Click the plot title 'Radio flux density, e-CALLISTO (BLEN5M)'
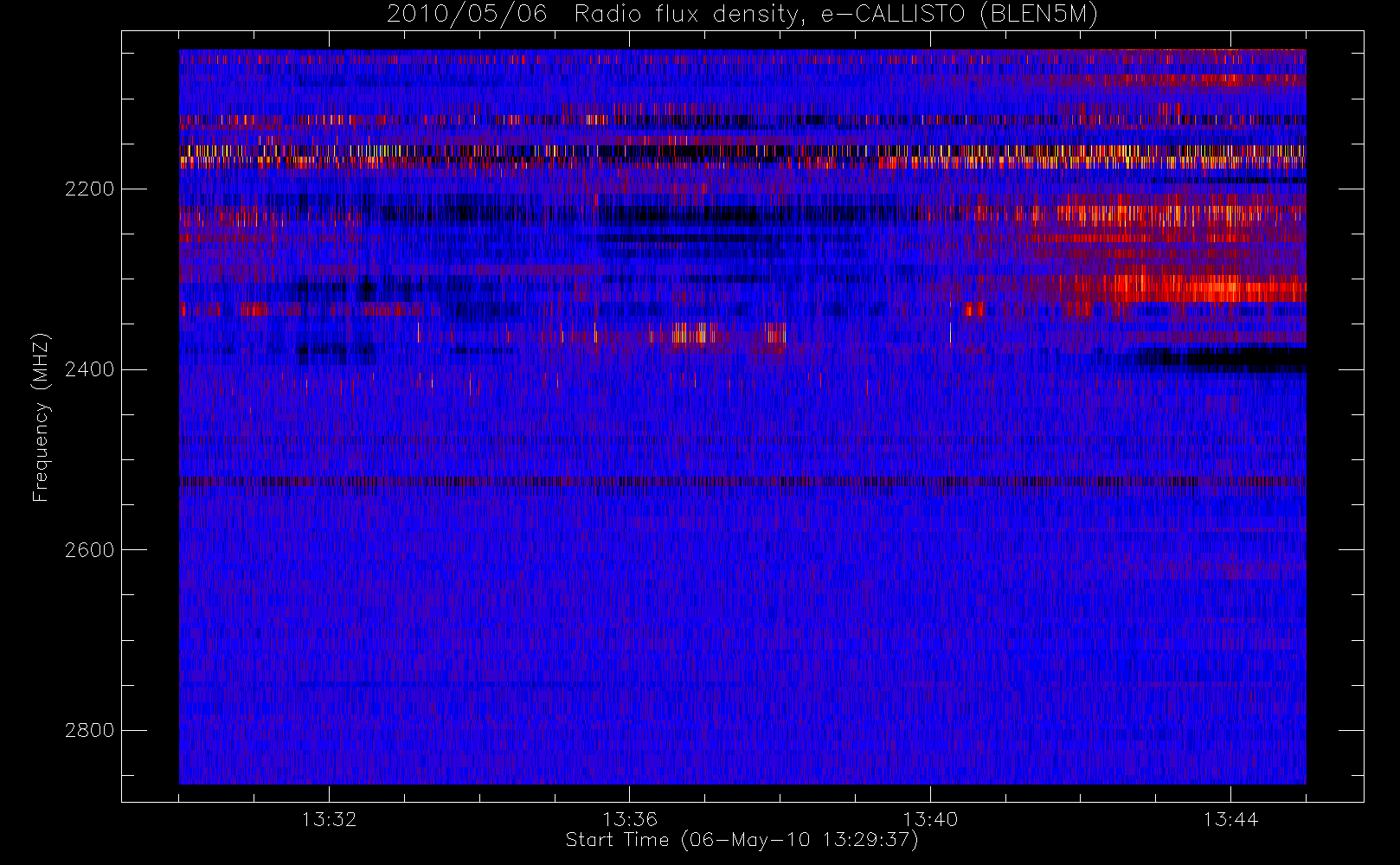The width and height of the screenshot is (1400, 865). 836,15
